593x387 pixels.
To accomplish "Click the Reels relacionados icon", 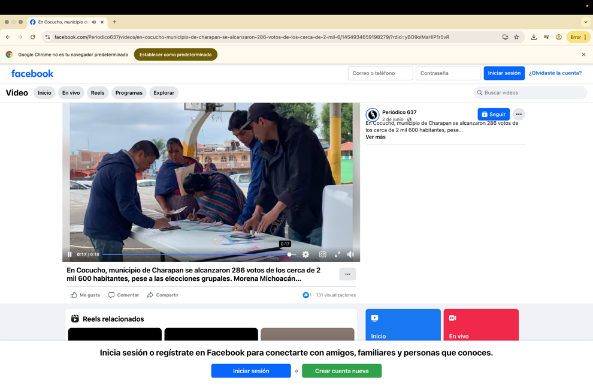I will (x=75, y=319).
